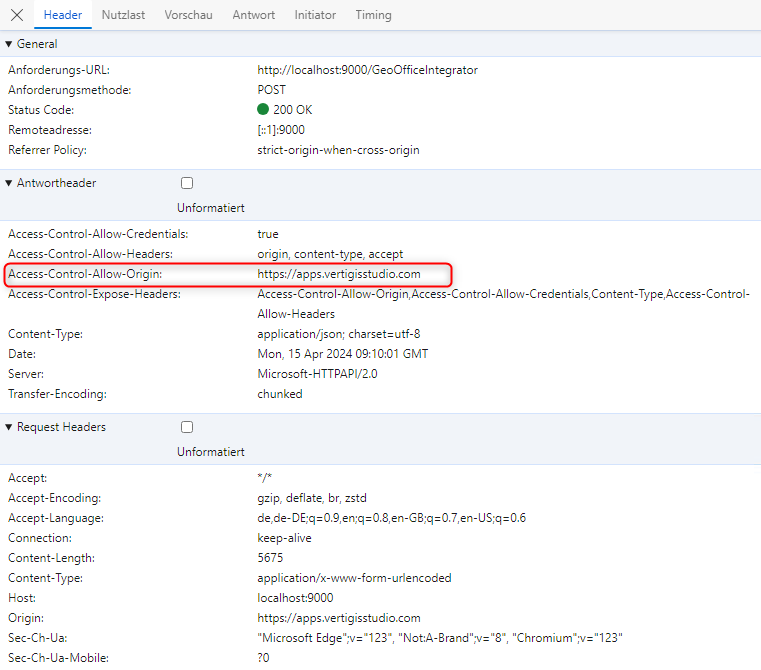Enable Unformatiert checkbox for Antwortheader
The width and height of the screenshot is (761, 670).
pos(187,183)
